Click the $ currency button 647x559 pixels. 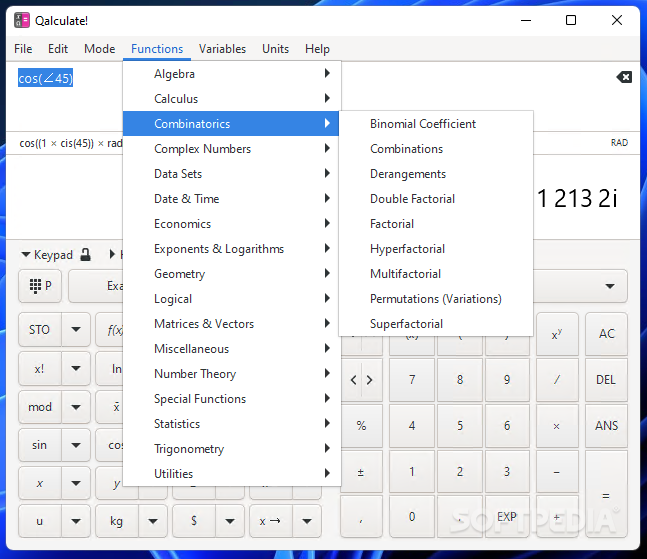[194, 521]
